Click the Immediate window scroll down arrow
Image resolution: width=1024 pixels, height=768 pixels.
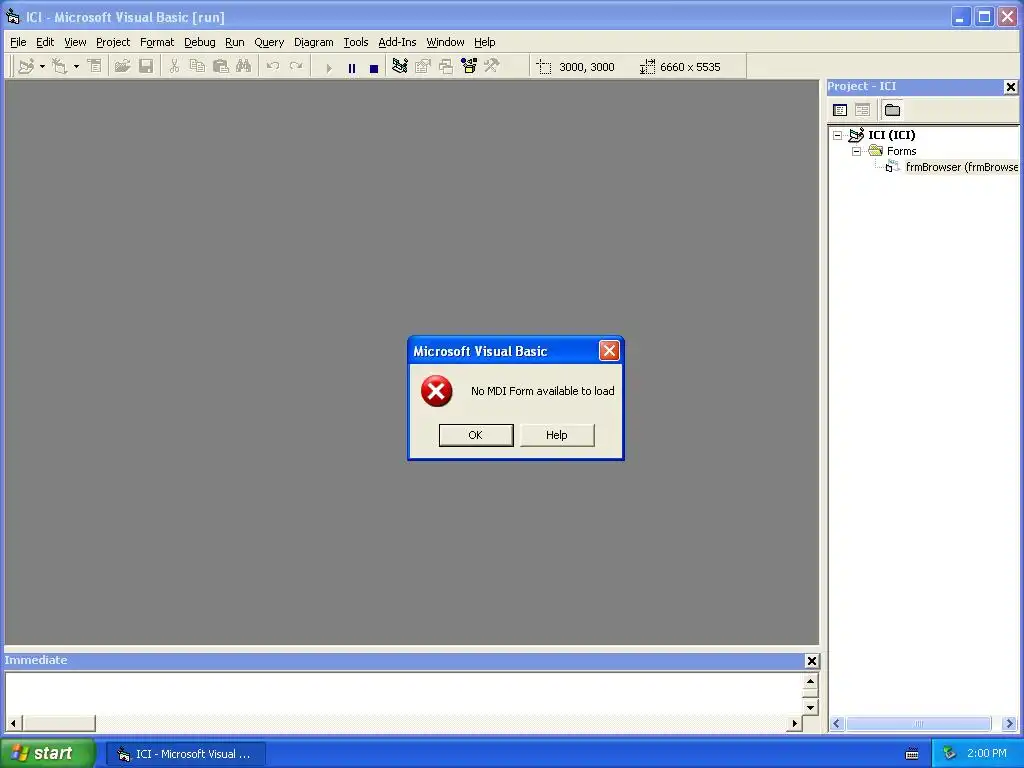(x=810, y=707)
